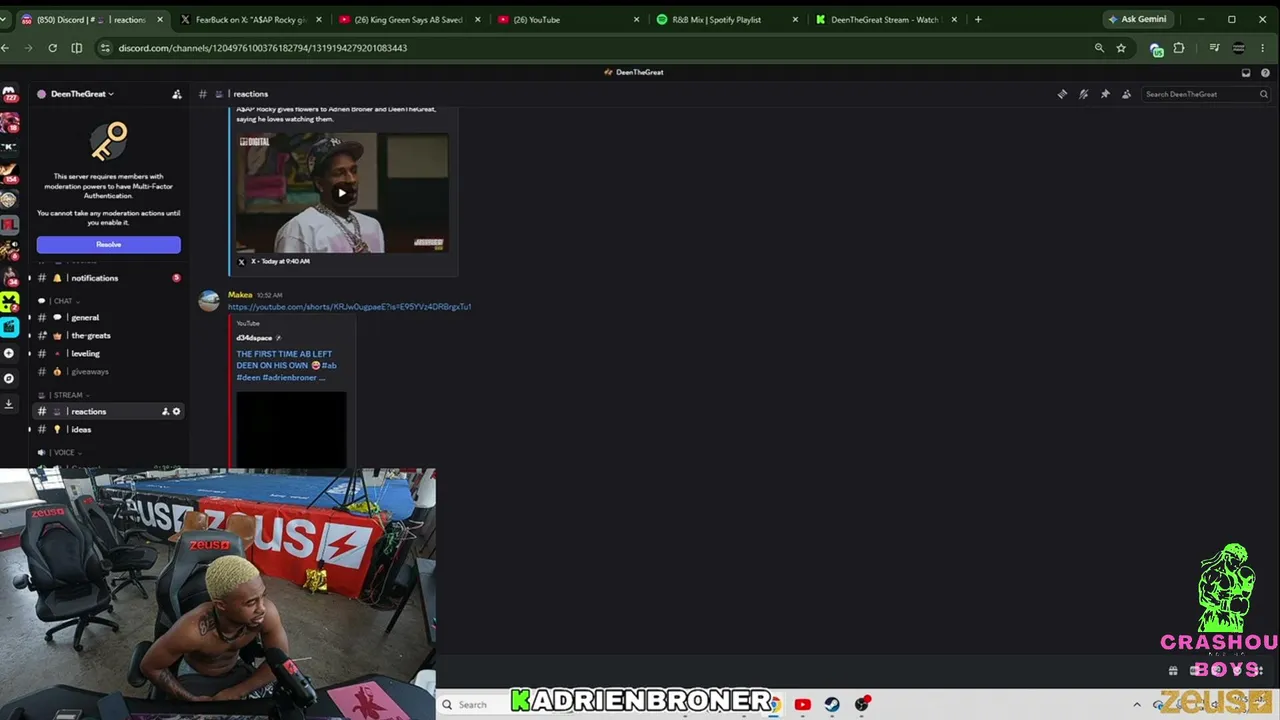
Task: Open notification settings bell-slash icon
Action: point(1083,94)
